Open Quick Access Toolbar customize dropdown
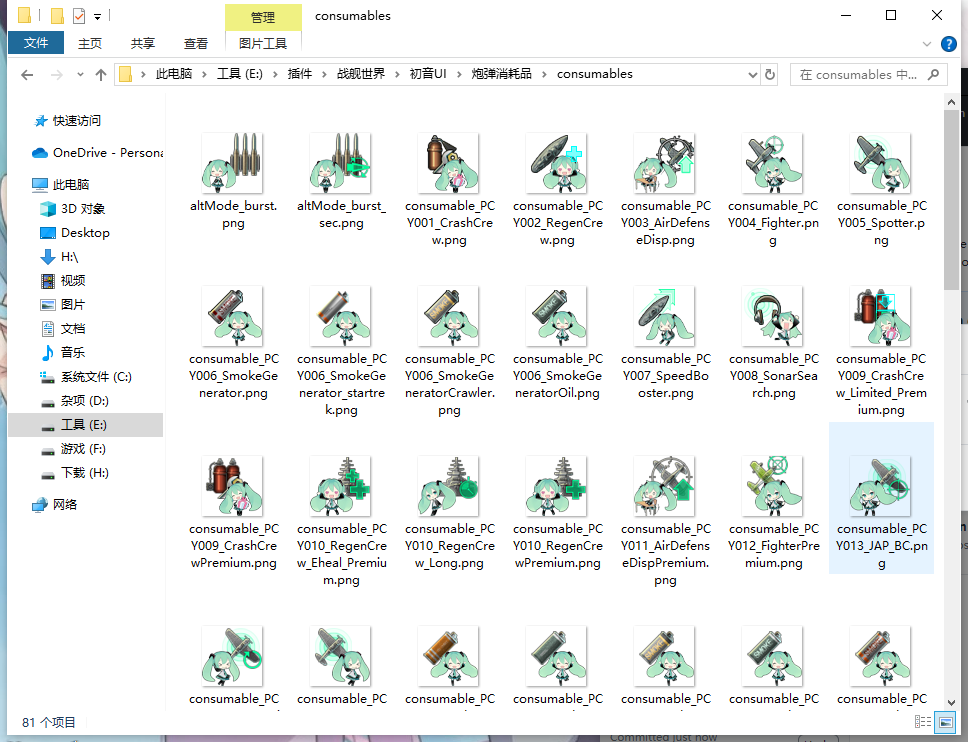The width and height of the screenshot is (968, 742). point(98,17)
